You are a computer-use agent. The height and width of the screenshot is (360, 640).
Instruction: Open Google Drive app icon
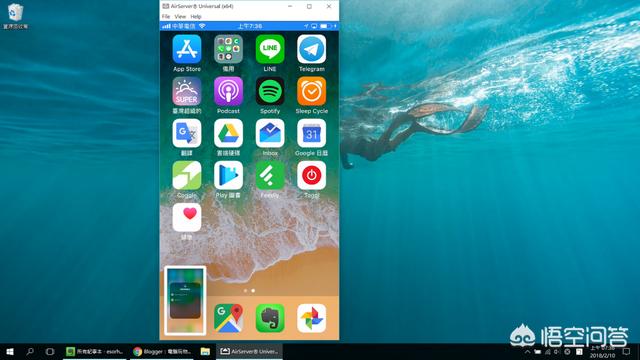228,133
